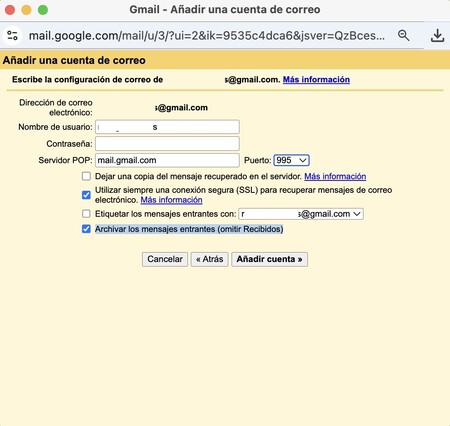Image resolution: width=450 pixels, height=426 pixels.
Task: Open Más información link for server copy
Action: point(335,176)
